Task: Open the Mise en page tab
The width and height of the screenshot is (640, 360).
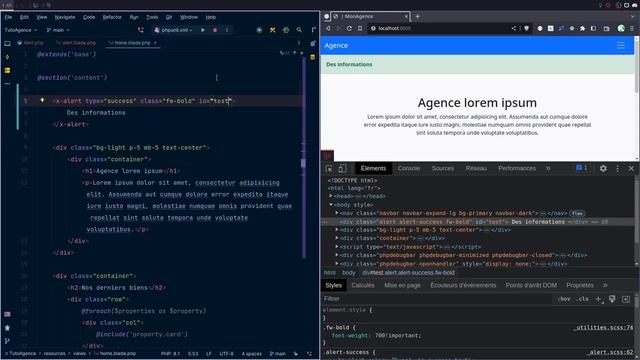Action: (x=402, y=285)
